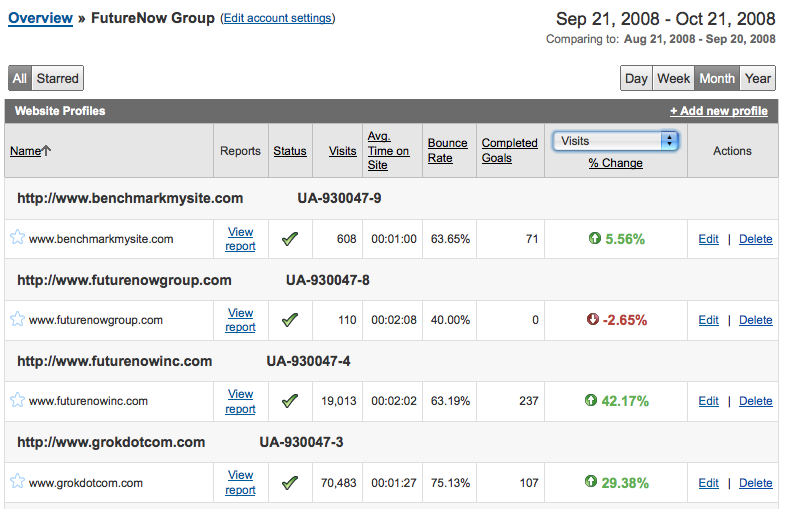The width and height of the screenshot is (791, 509).
Task: Click the green checkmark status for benchmarkmysite
Action: (x=290, y=239)
